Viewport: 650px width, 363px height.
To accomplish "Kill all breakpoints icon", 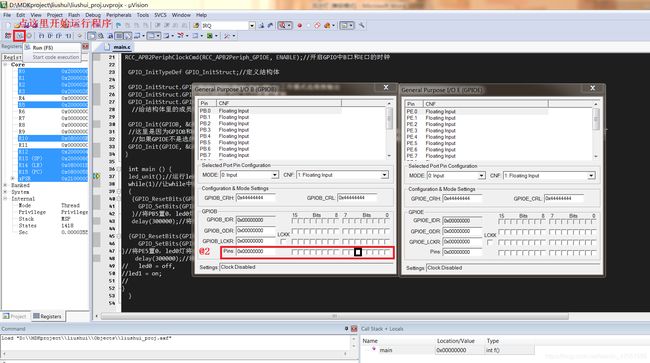I will pyautogui.click(x=327, y=26).
